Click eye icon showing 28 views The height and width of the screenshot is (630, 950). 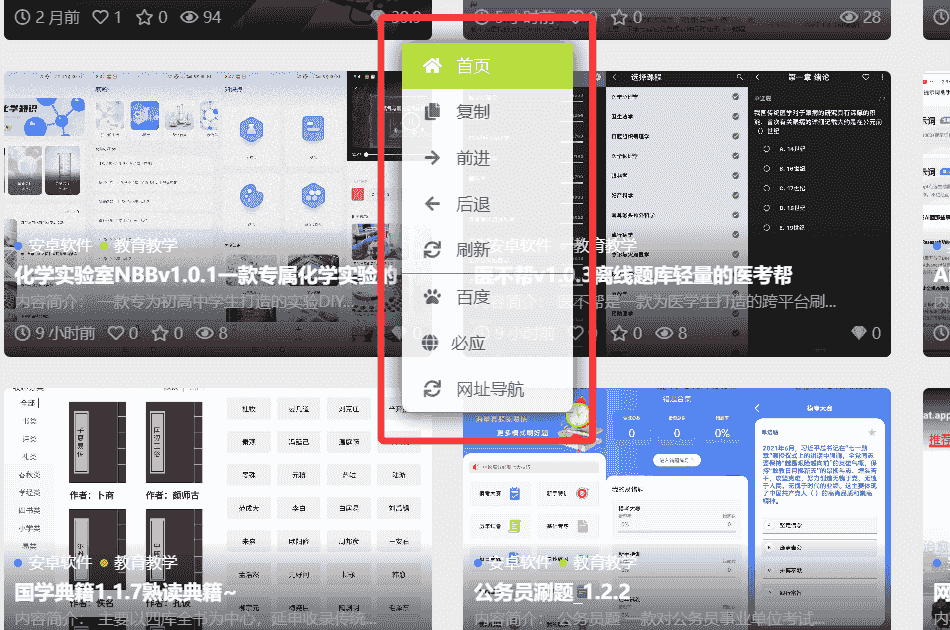tap(849, 16)
